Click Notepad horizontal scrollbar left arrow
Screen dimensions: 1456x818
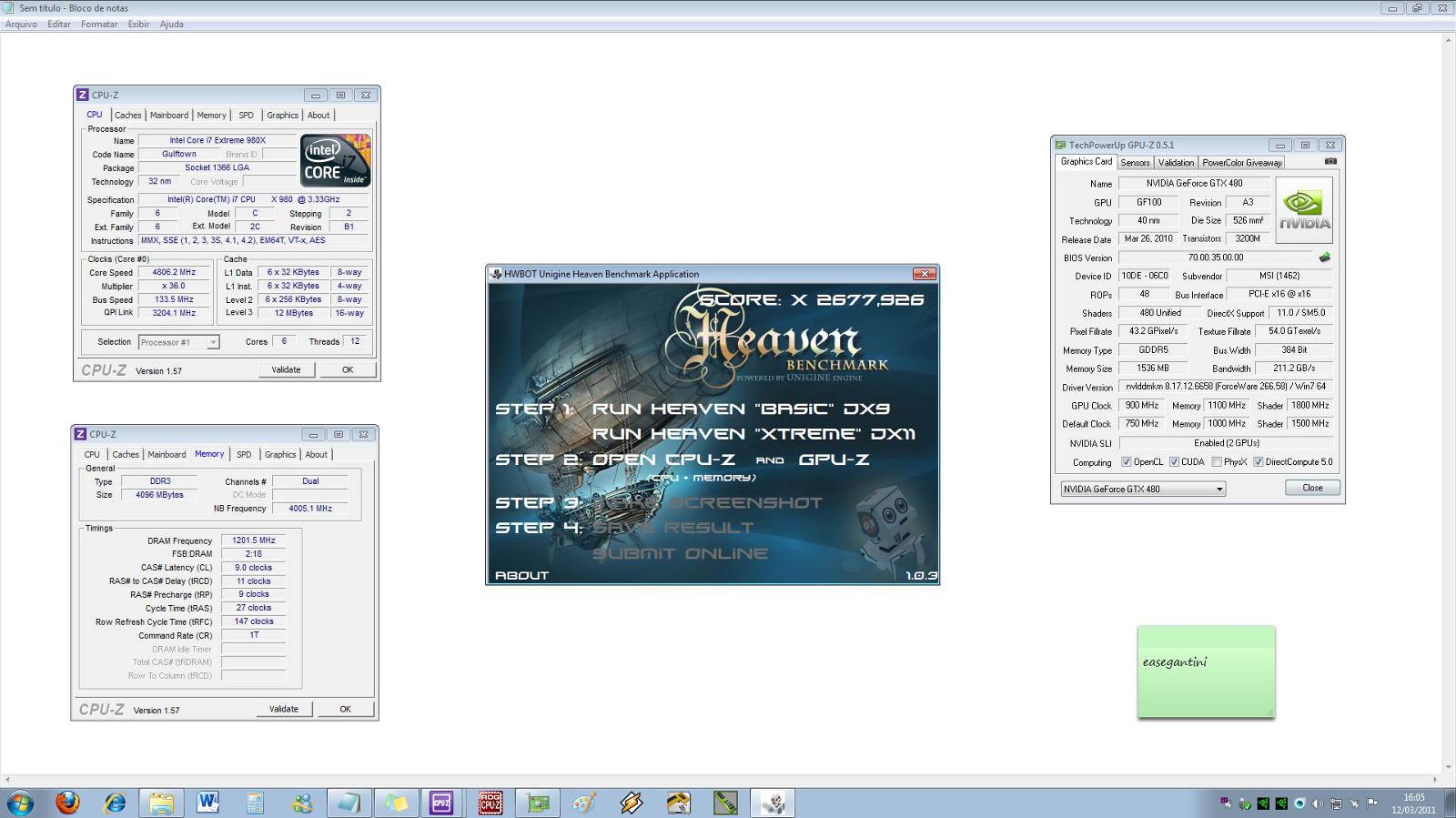(x=7, y=780)
